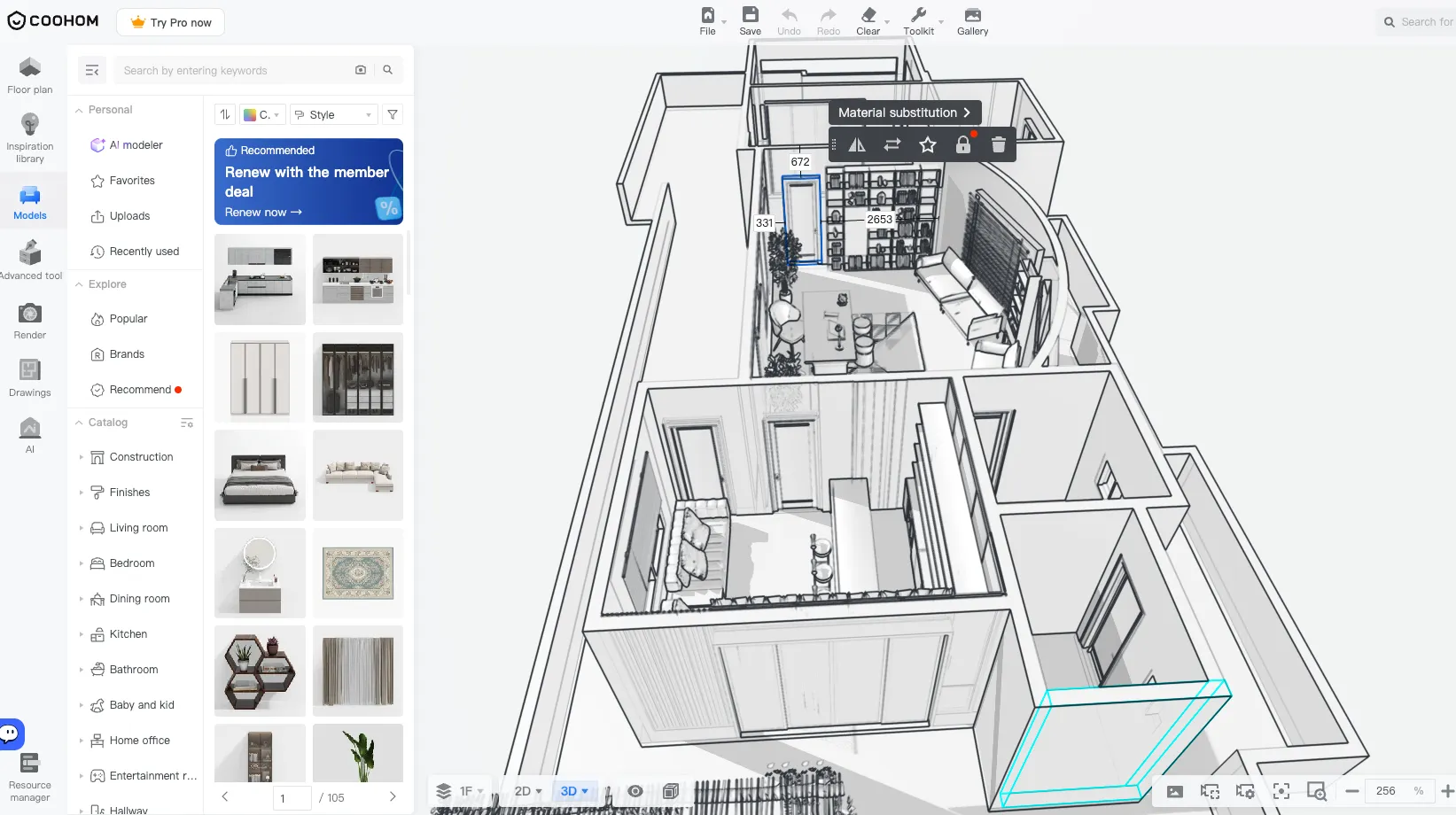Screen dimensions: 1456x815
Task: Click Try Pro now button
Action: (x=170, y=22)
